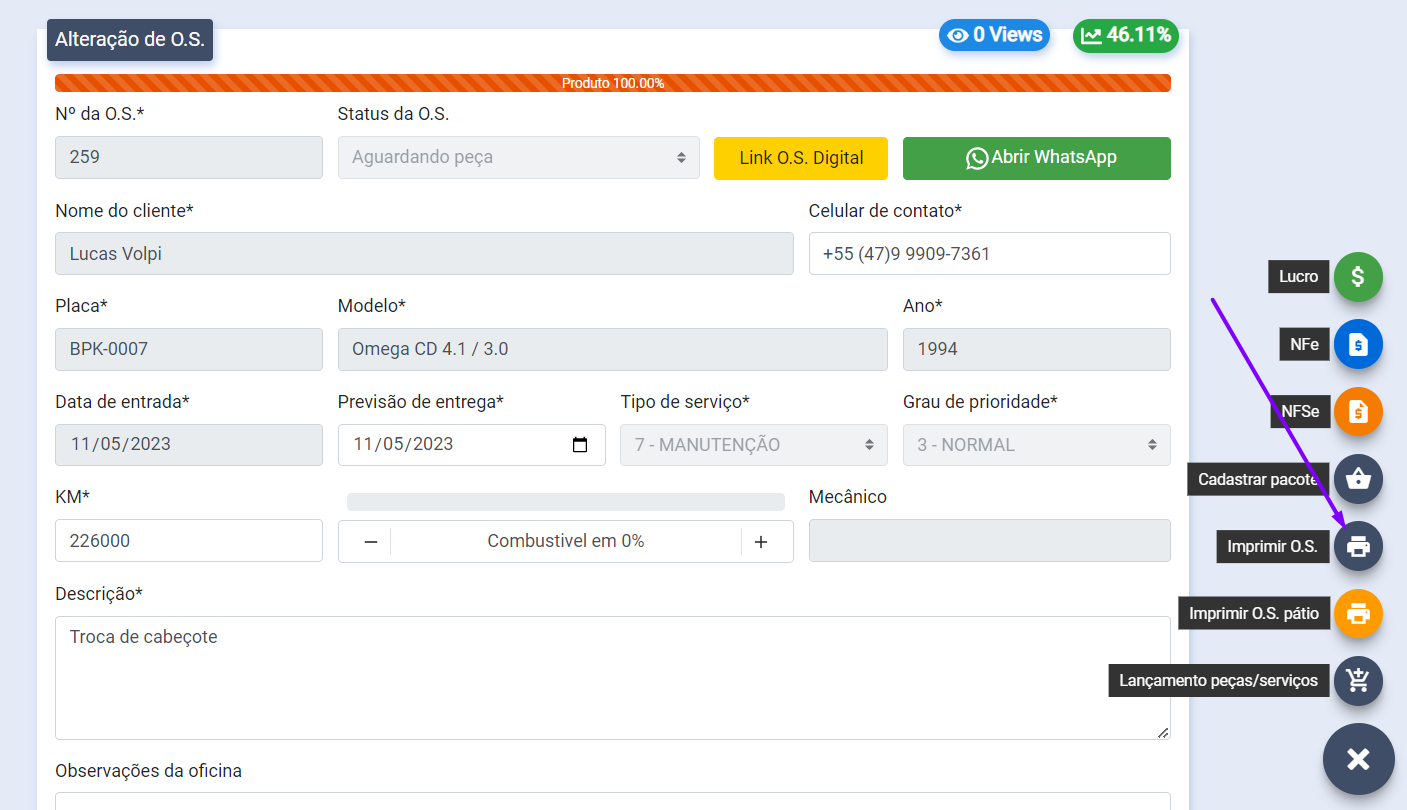The width and height of the screenshot is (1407, 810).
Task: Click the orange Imprimir O.S. pátio printer icon
Action: [x=1357, y=613]
